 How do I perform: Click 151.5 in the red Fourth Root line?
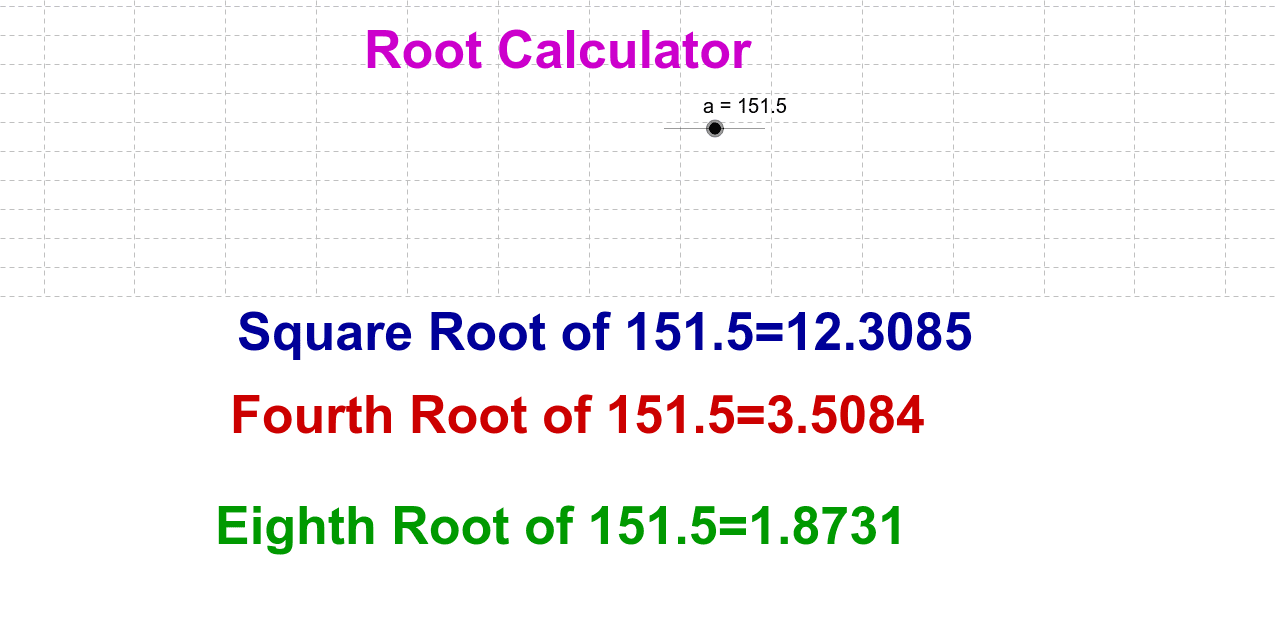point(670,416)
